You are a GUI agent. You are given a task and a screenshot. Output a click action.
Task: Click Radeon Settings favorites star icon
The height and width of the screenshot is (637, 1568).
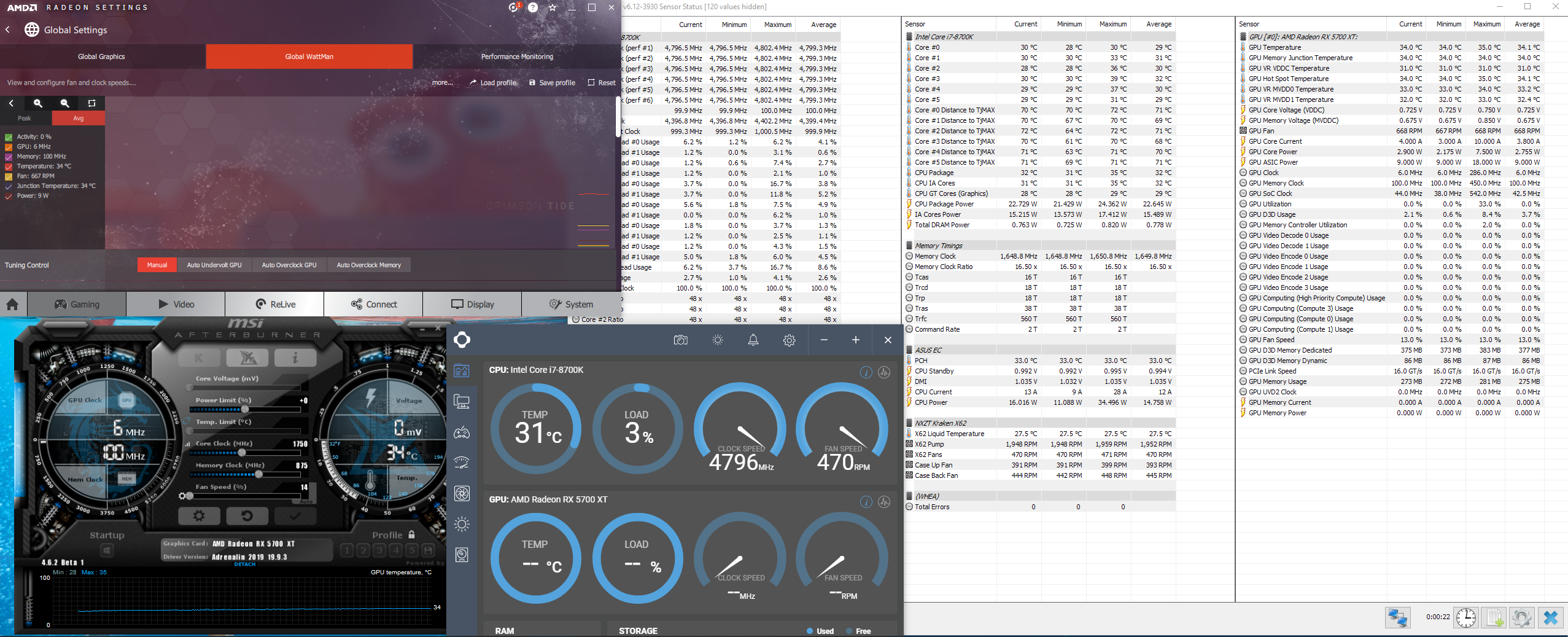point(553,7)
